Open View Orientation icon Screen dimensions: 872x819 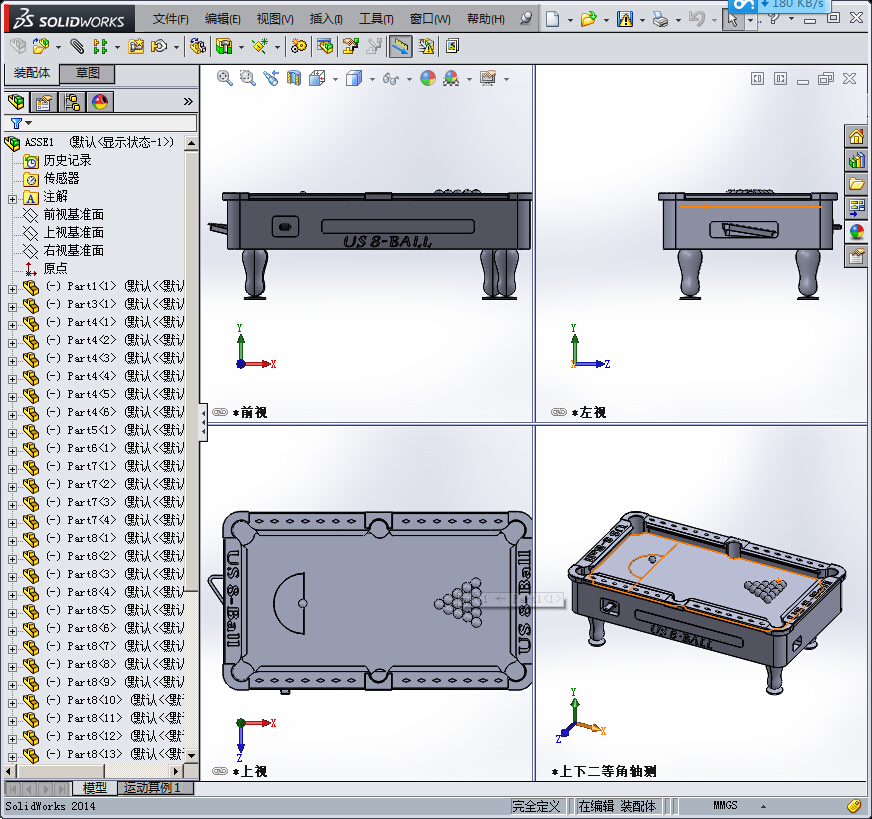click(317, 78)
